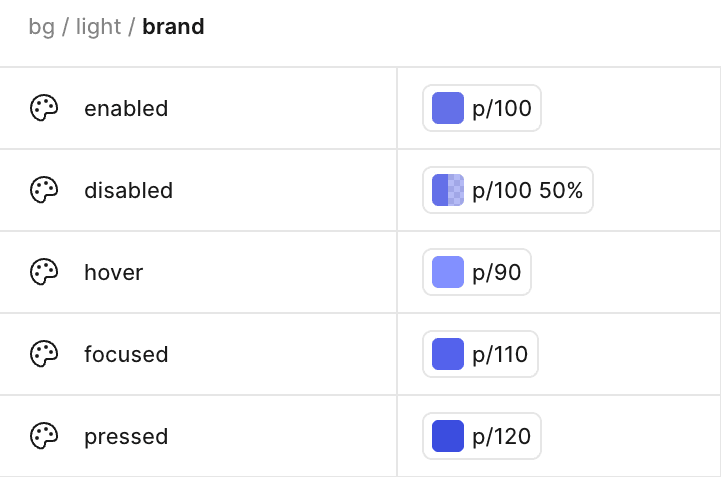721x477 pixels.
Task: Select the pressed variable name
Action: pos(126,436)
